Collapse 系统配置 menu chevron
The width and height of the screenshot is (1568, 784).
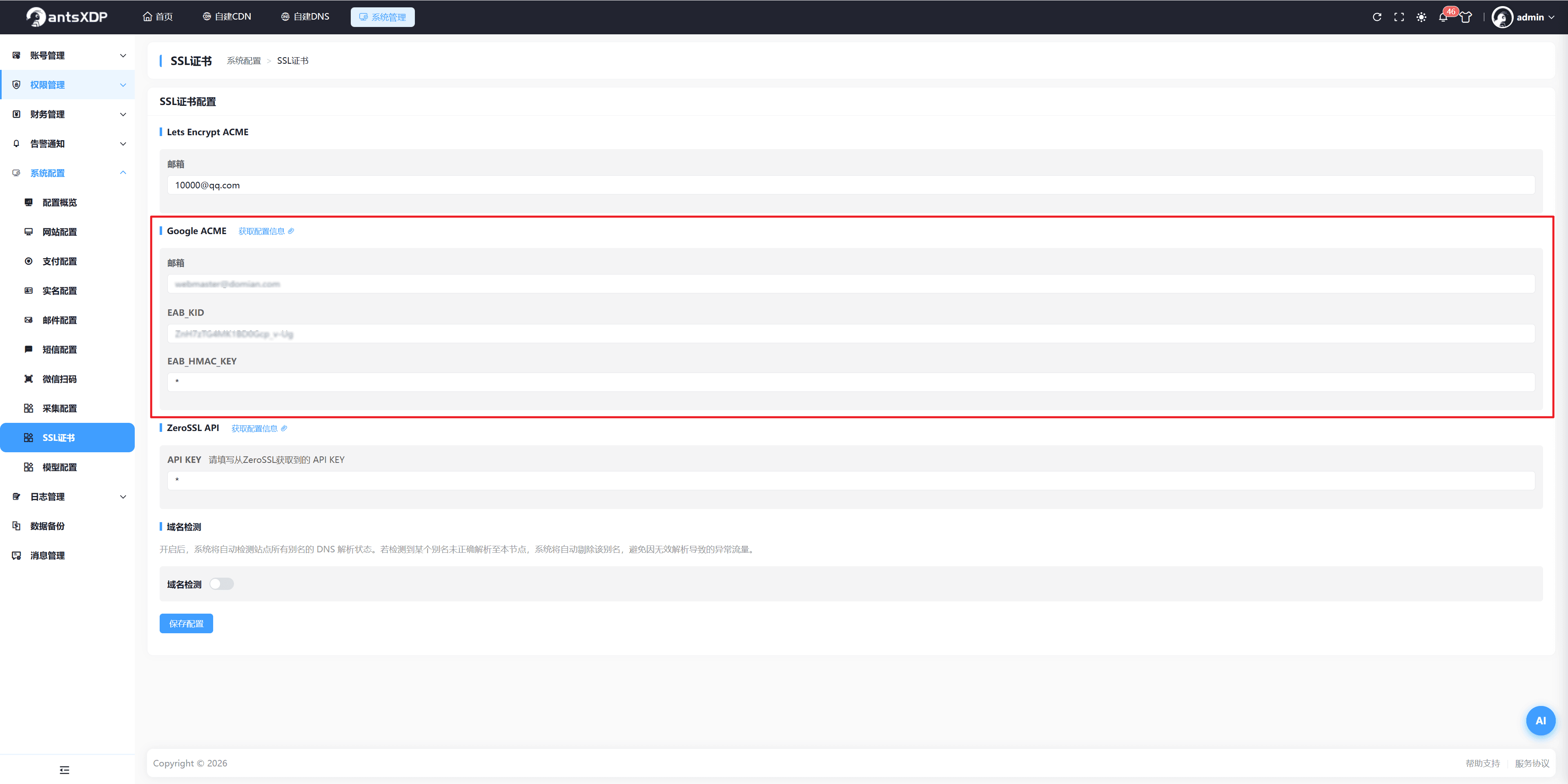(x=123, y=173)
